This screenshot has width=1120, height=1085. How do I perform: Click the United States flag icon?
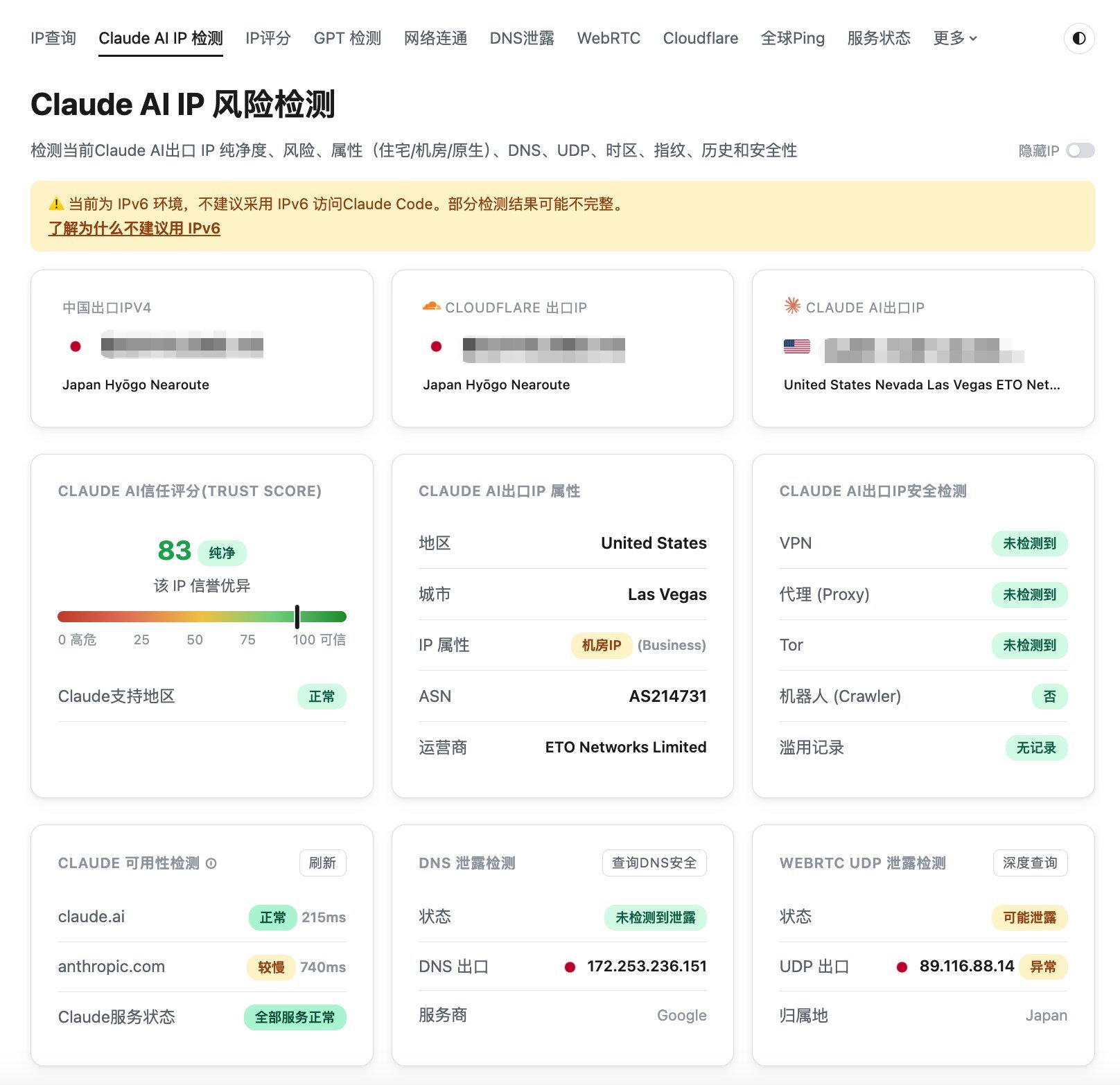pos(796,346)
